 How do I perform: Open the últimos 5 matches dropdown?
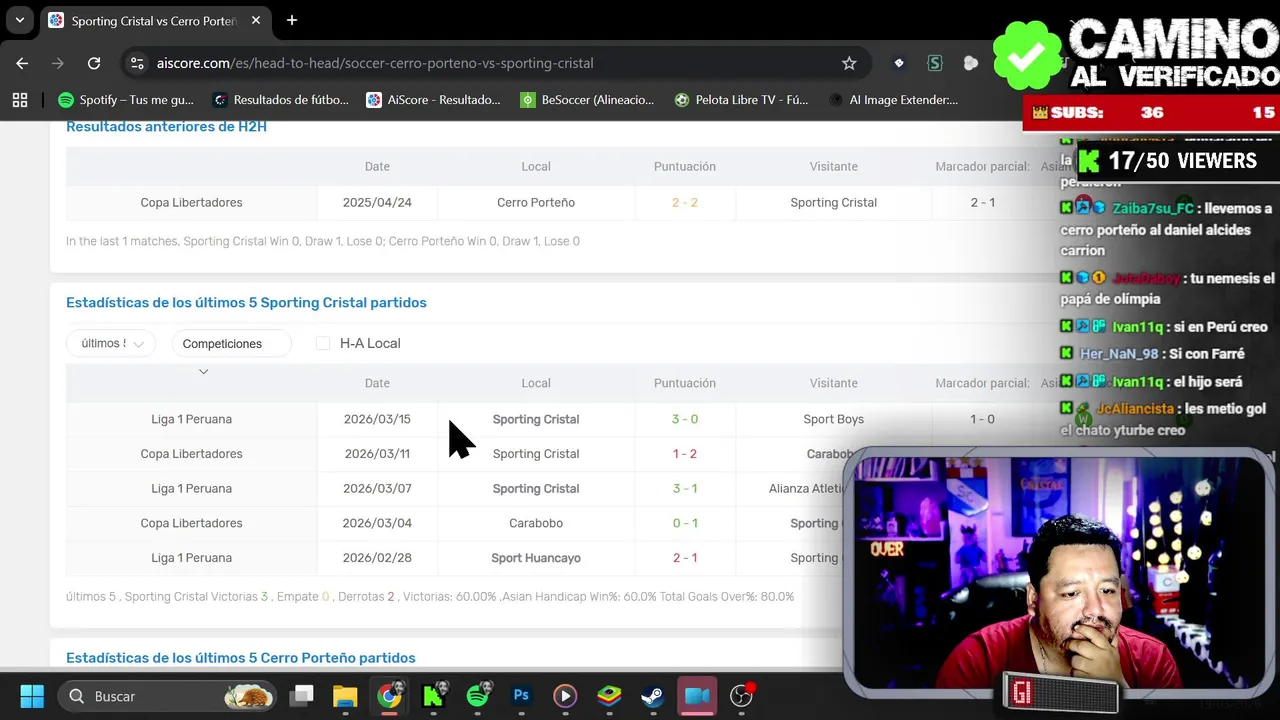pyautogui.click(x=111, y=343)
